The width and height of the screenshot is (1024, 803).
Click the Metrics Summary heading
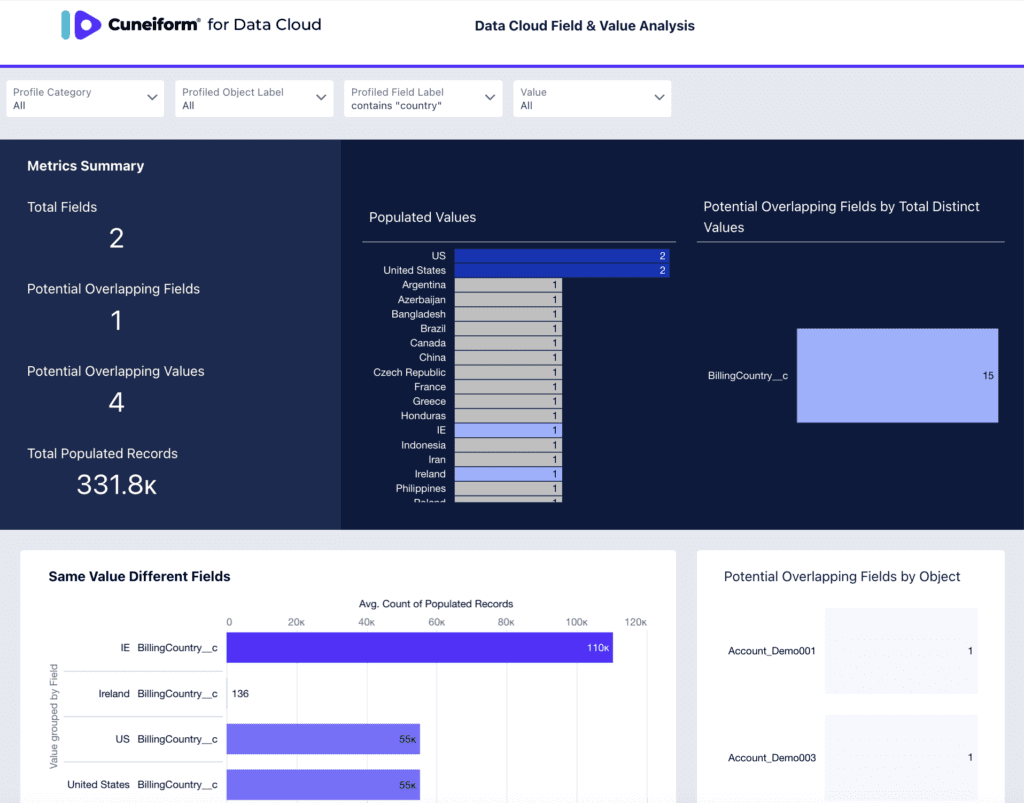tap(86, 166)
